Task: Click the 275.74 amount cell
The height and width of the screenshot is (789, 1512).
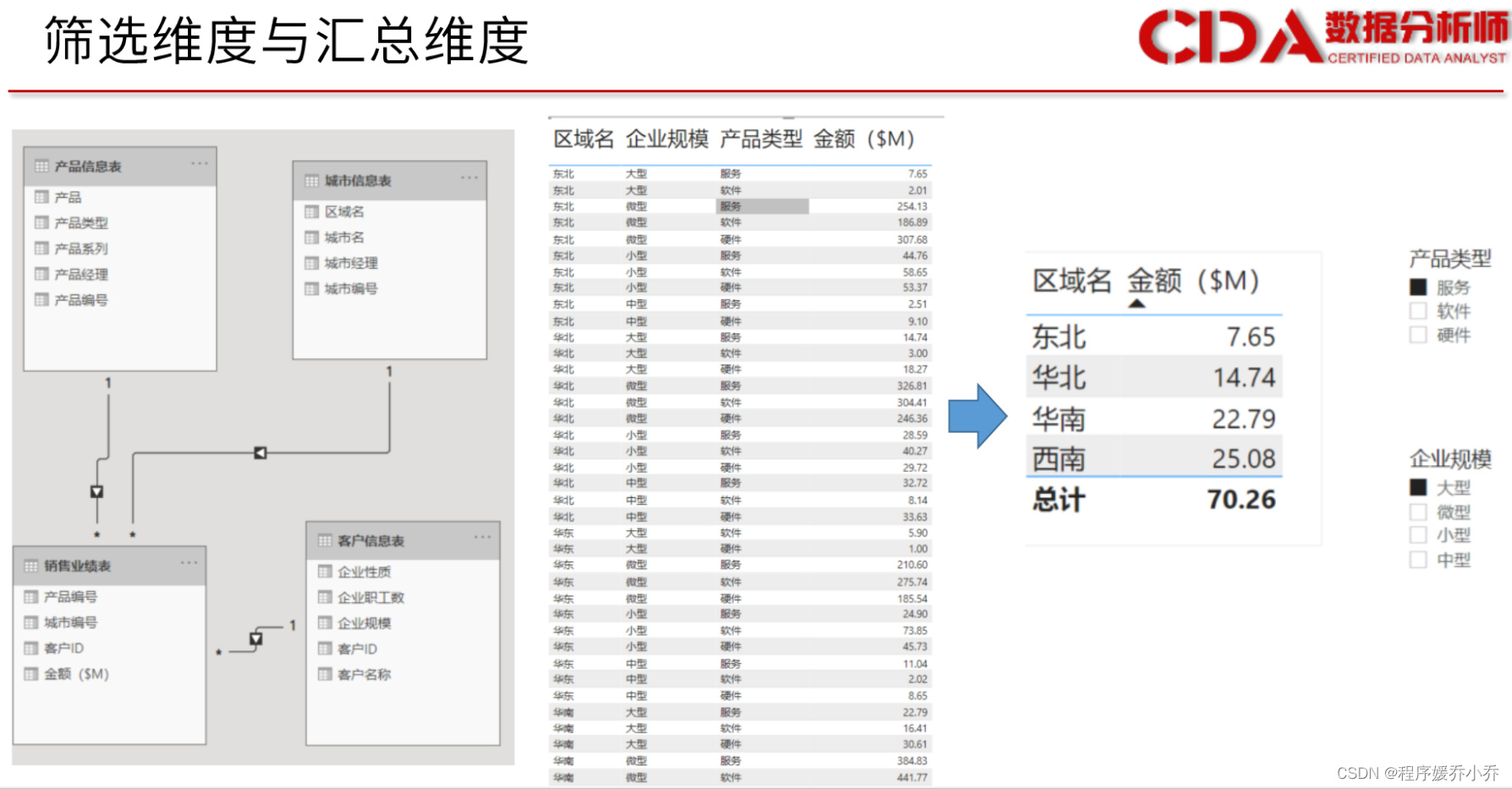Action: [x=912, y=582]
